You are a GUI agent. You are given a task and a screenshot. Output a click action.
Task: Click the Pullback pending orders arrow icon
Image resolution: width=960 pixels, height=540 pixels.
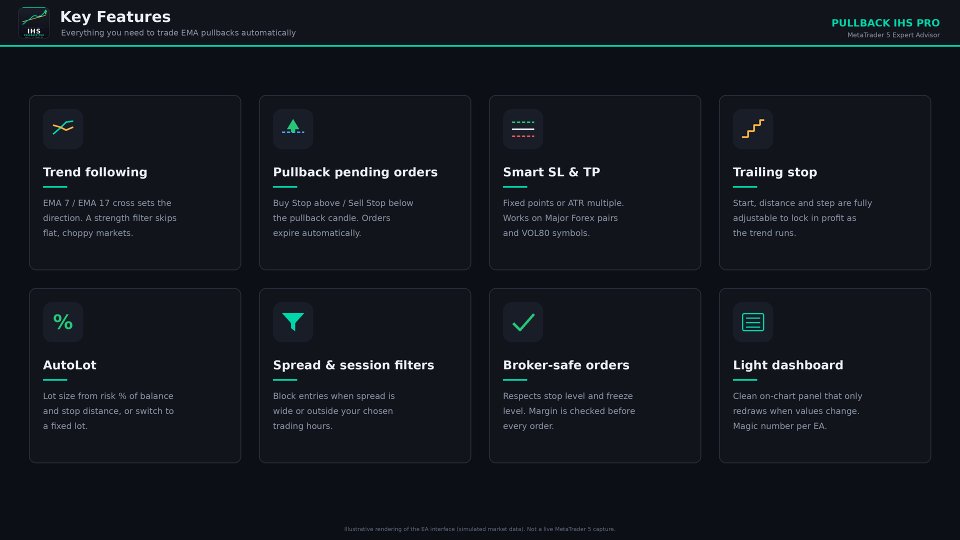(x=293, y=129)
